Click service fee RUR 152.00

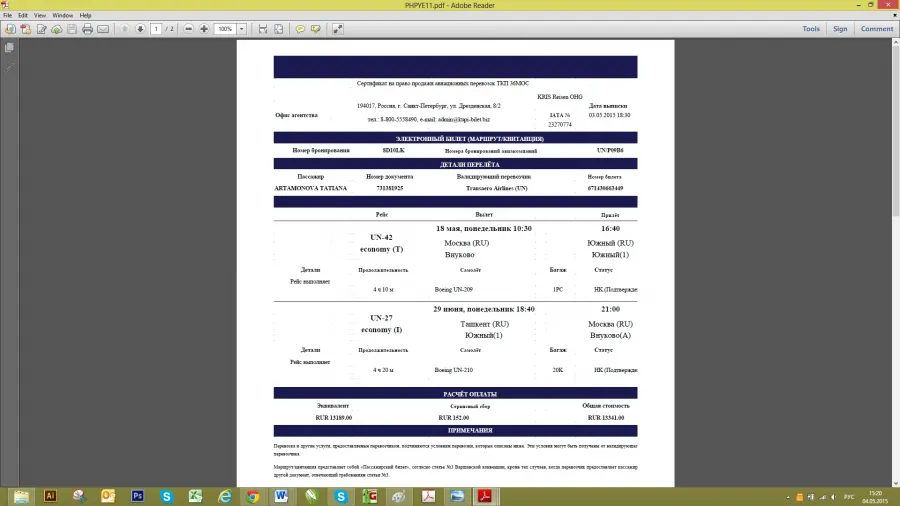pyautogui.click(x=453, y=418)
